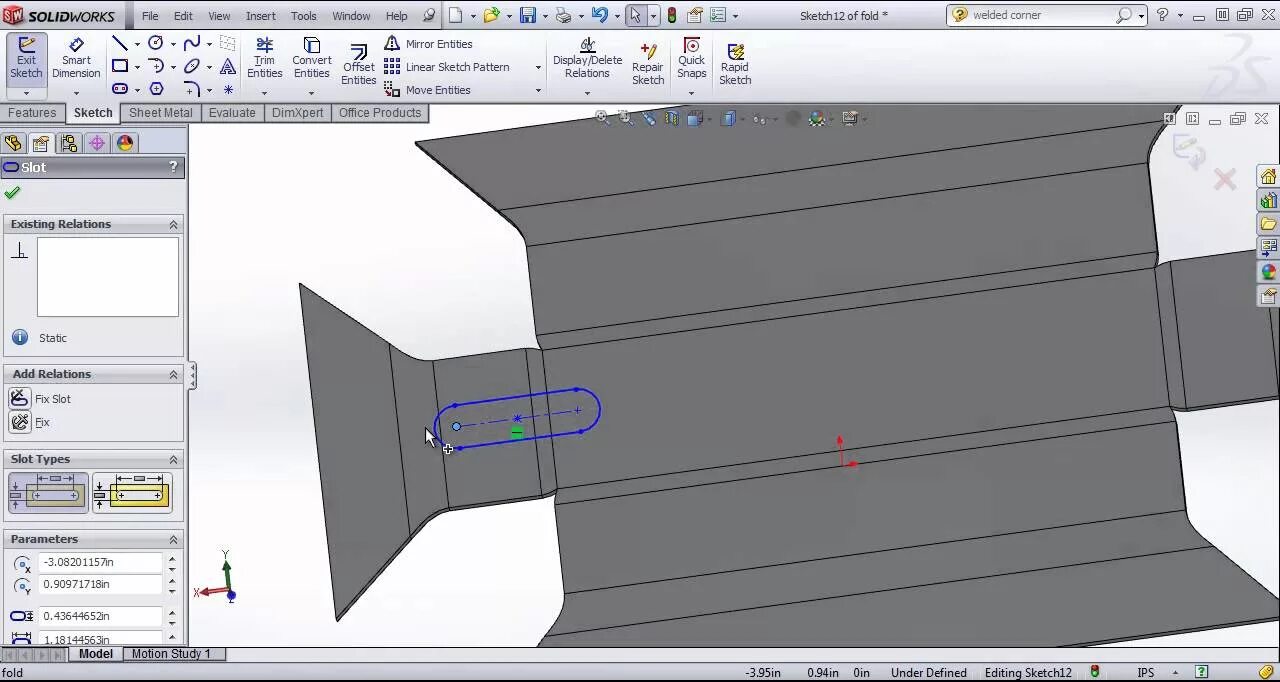Open the Appearances task pane icon

click(1268, 272)
